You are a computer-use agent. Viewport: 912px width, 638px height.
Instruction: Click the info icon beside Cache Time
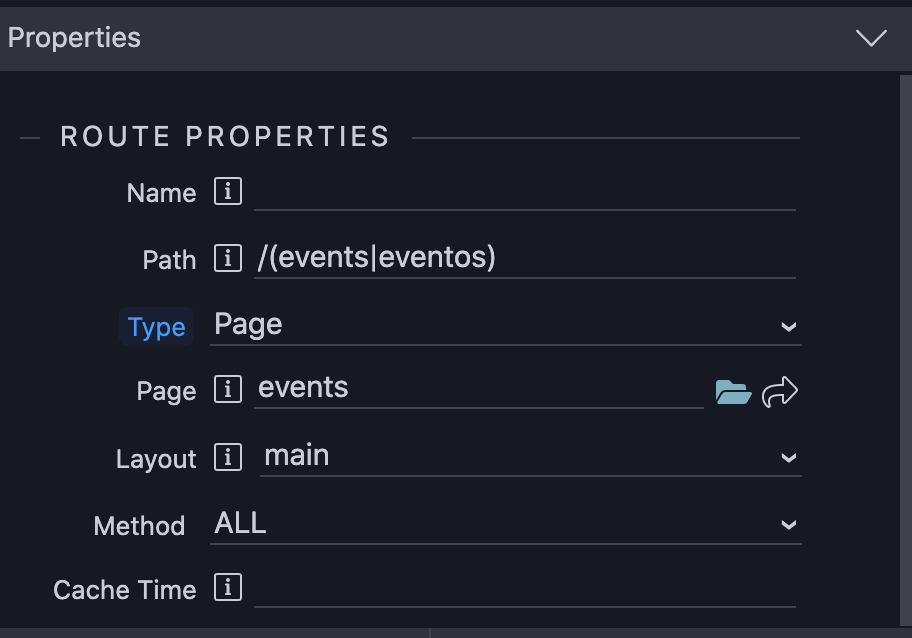click(228, 587)
